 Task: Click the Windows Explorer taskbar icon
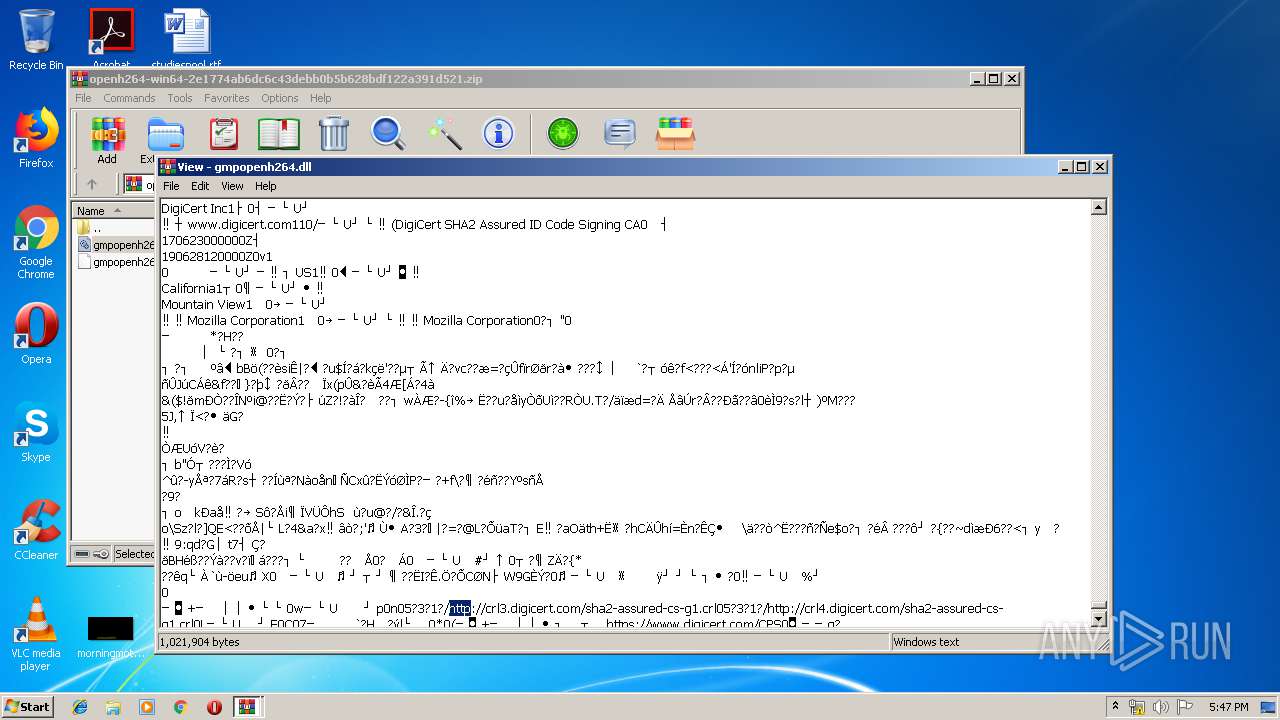(113, 707)
